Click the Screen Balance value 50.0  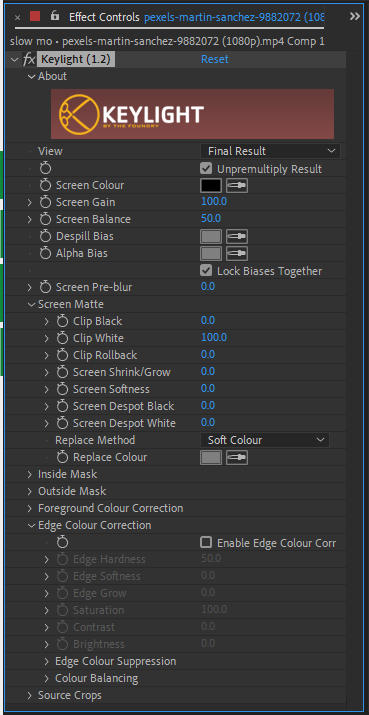(x=211, y=218)
